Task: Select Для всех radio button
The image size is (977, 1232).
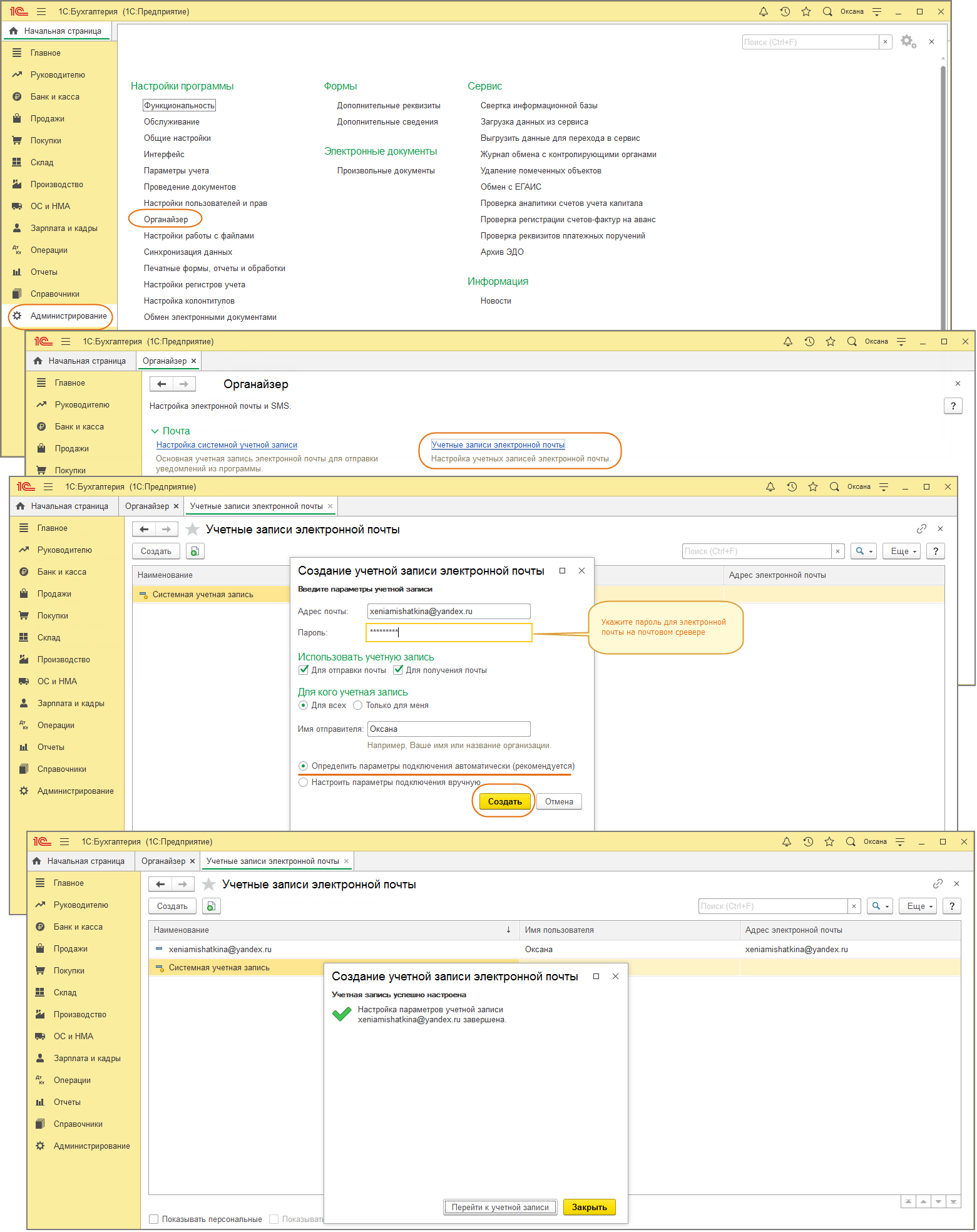Action: 304,705
